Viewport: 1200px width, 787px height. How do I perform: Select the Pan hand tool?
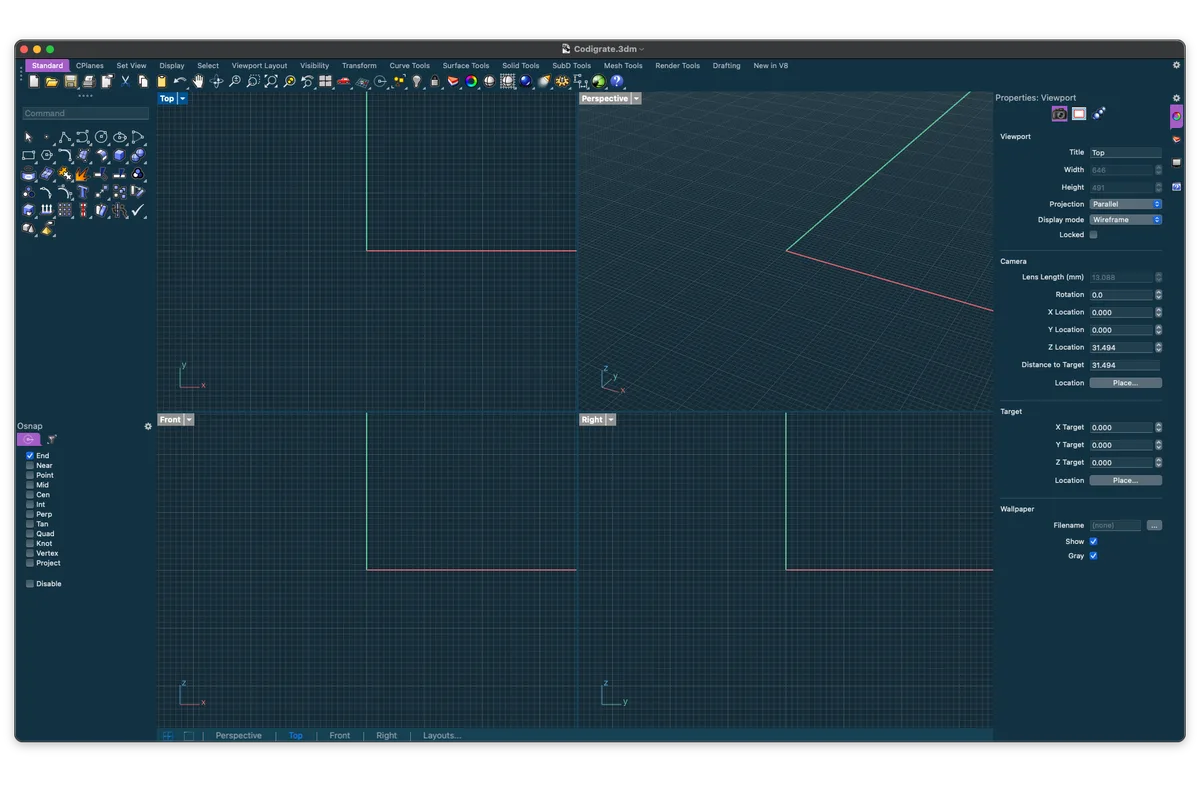tap(198, 82)
